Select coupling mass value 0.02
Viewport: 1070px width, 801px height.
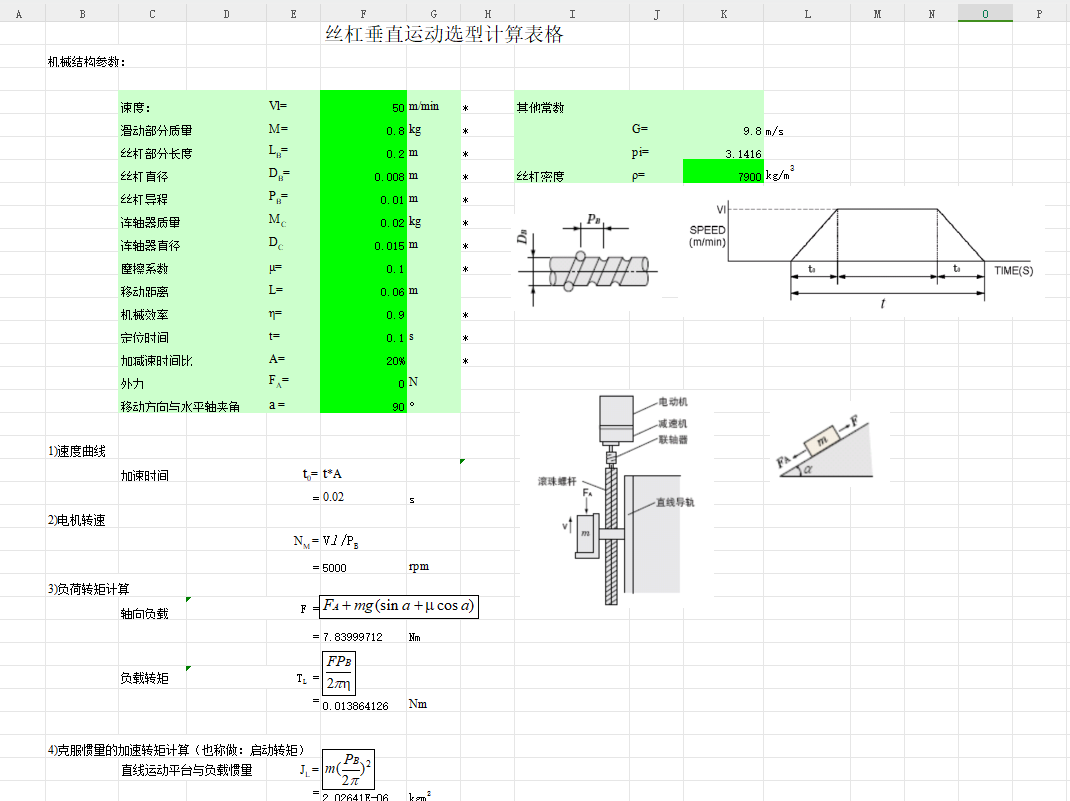point(363,218)
